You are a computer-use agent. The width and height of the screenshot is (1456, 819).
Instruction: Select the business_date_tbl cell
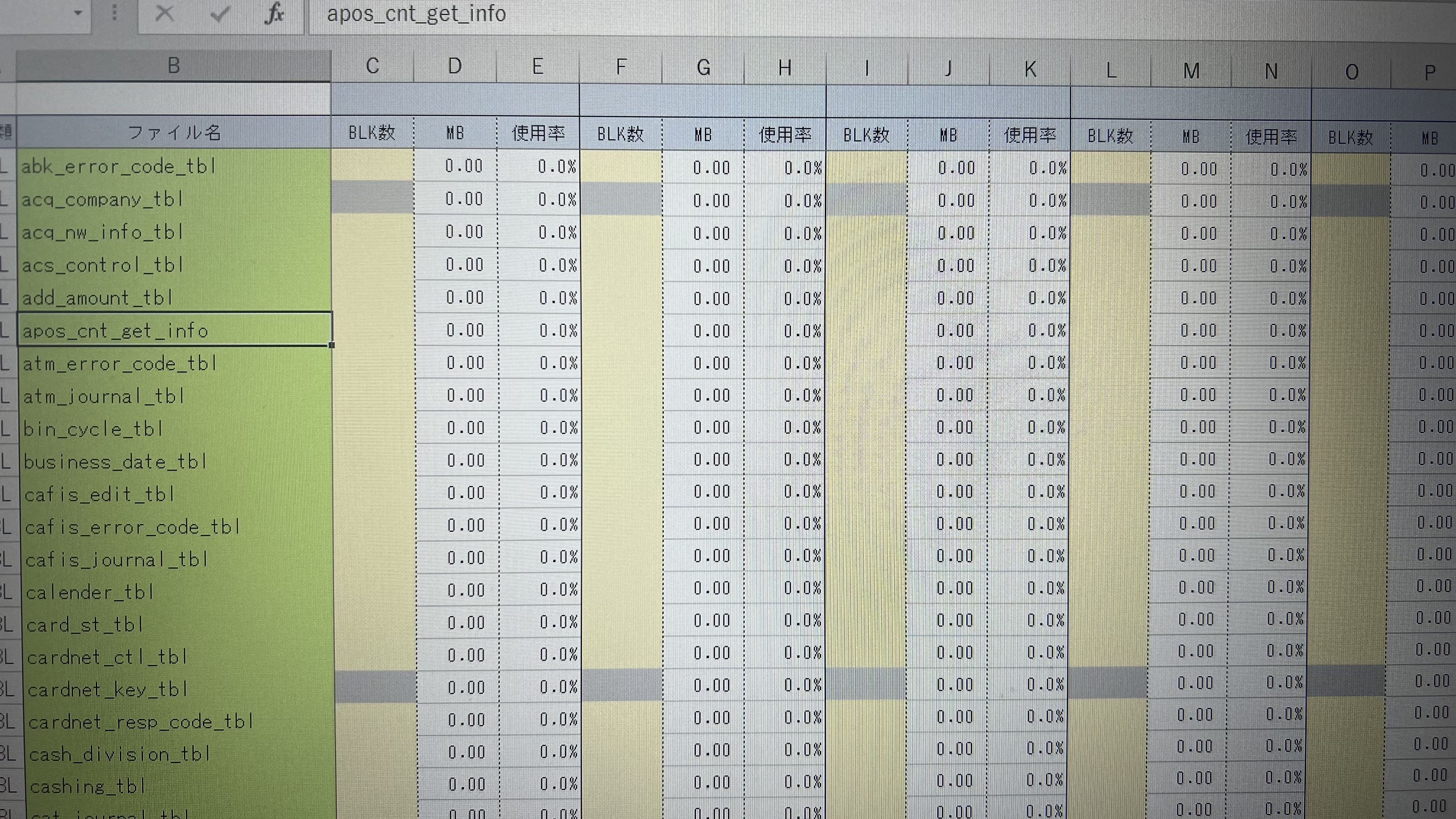tap(177, 461)
